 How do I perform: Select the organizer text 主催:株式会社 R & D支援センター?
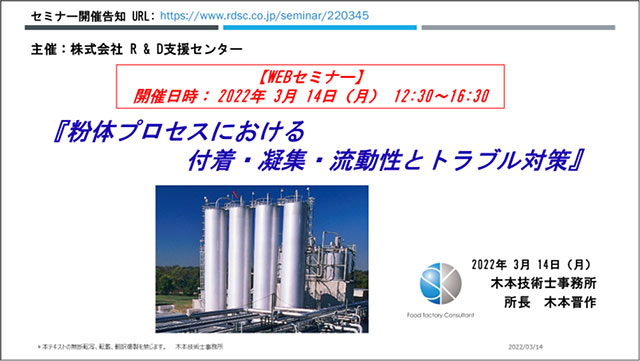[137, 49]
